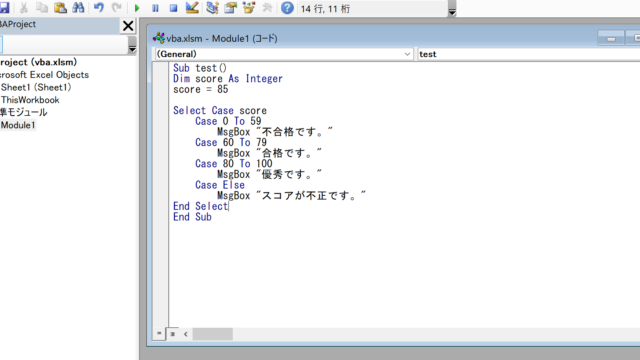The width and height of the screenshot is (640, 360).
Task: Toggle Design Mode icon
Action: point(192,8)
